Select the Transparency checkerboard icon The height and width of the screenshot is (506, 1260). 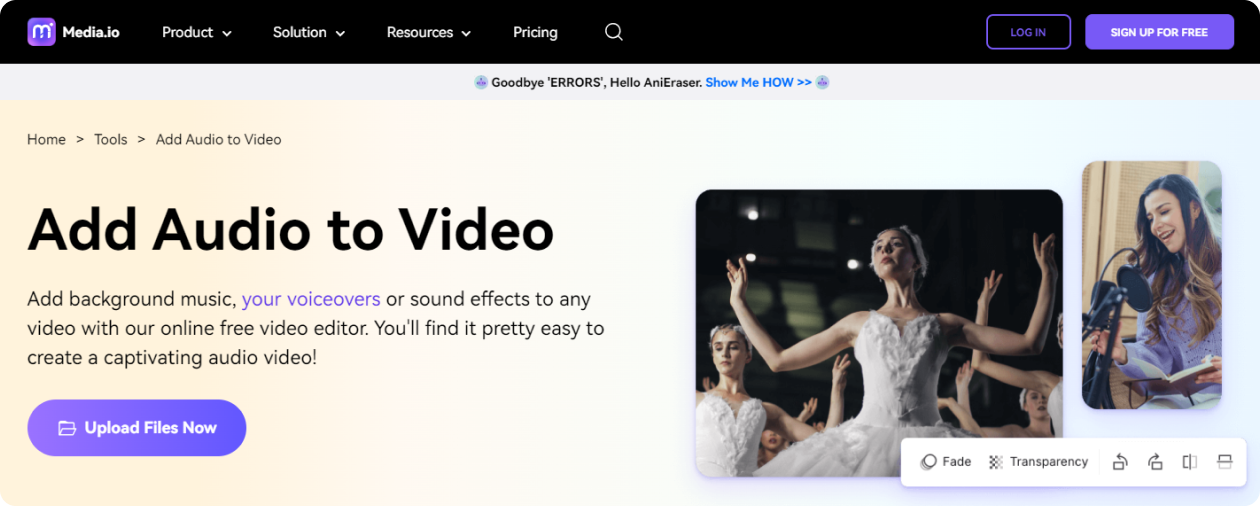995,462
